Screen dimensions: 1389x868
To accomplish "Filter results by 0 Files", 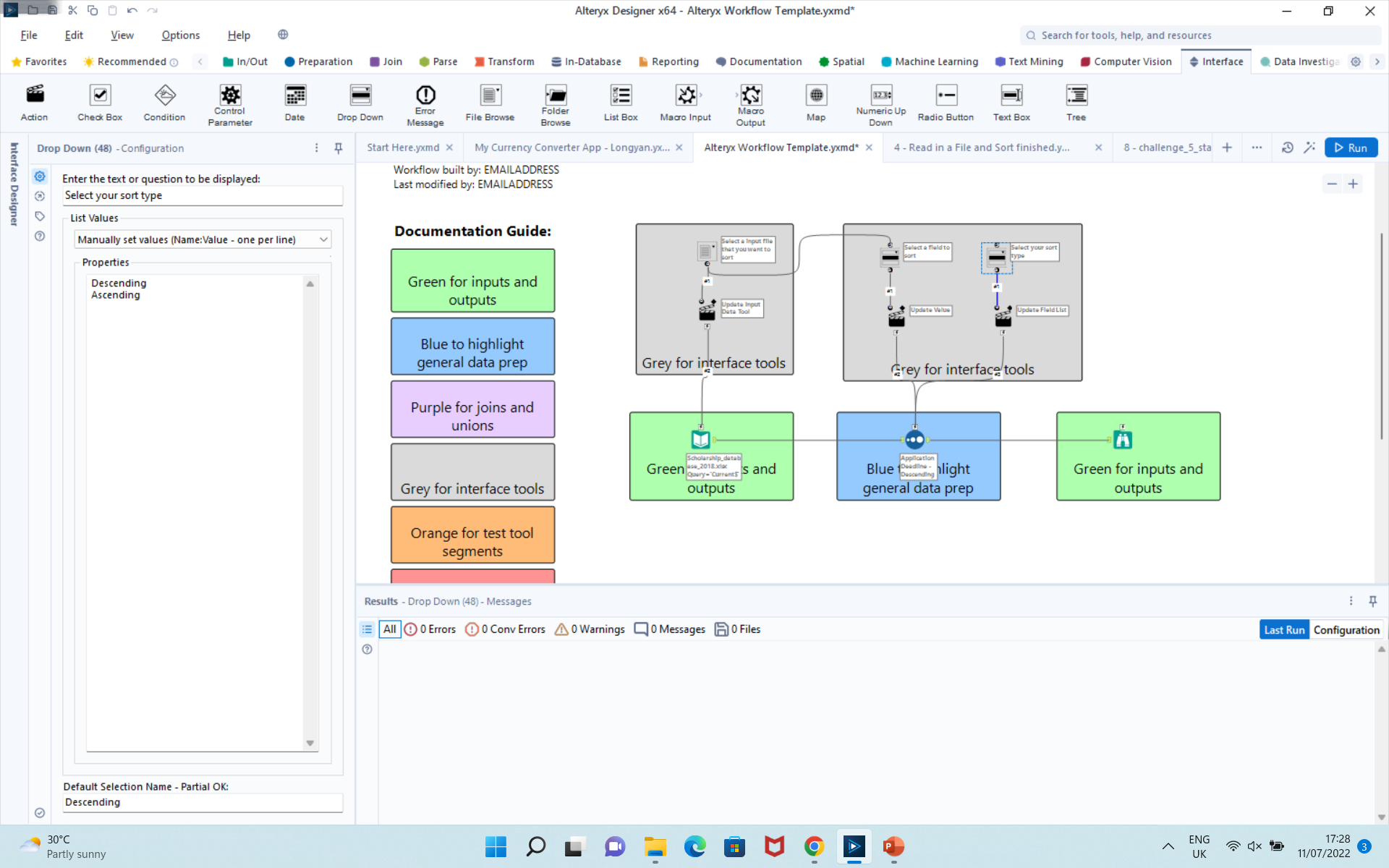I will [738, 629].
